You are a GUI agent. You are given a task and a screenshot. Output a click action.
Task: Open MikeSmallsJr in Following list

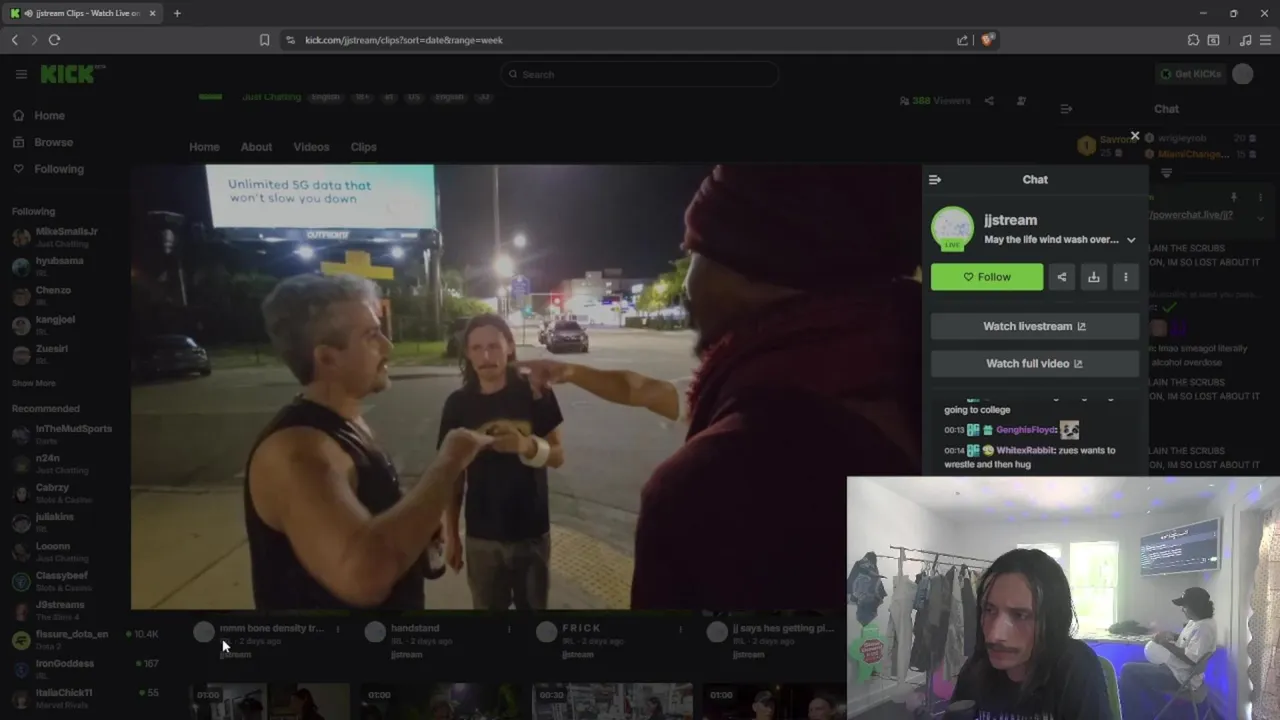click(66, 237)
